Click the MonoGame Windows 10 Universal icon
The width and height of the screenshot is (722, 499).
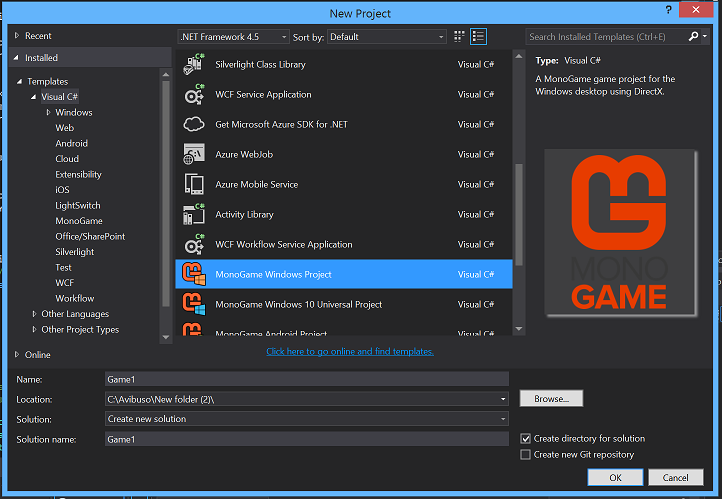pyautogui.click(x=194, y=304)
